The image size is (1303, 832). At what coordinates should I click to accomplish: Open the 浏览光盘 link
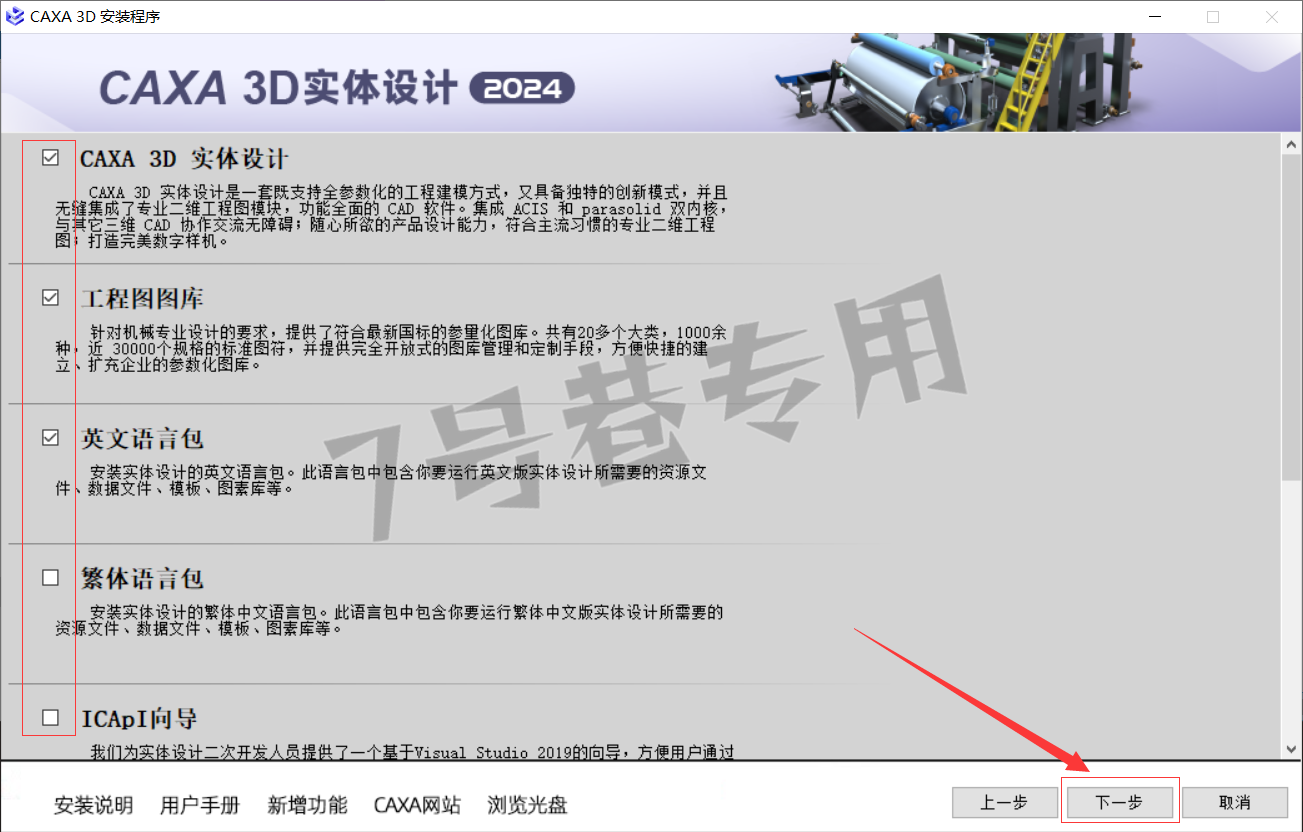527,805
